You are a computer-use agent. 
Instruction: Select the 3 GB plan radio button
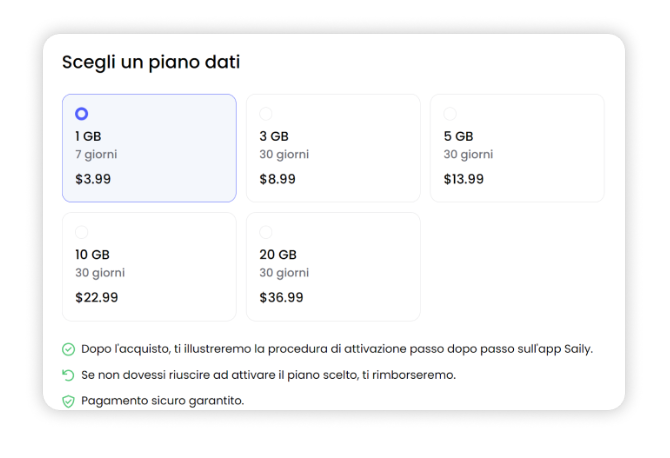click(266, 114)
